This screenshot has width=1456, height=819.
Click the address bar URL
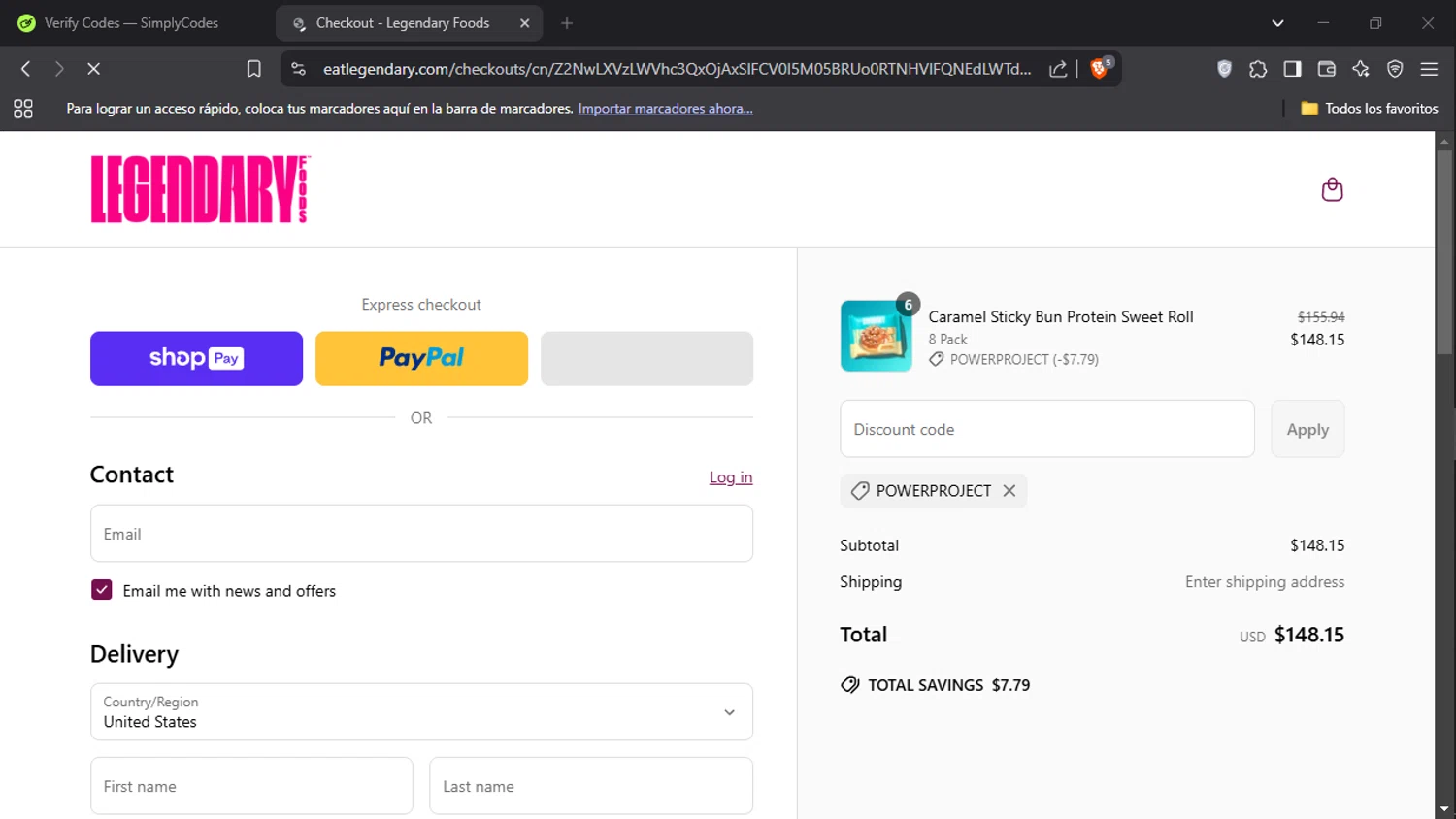click(677, 69)
